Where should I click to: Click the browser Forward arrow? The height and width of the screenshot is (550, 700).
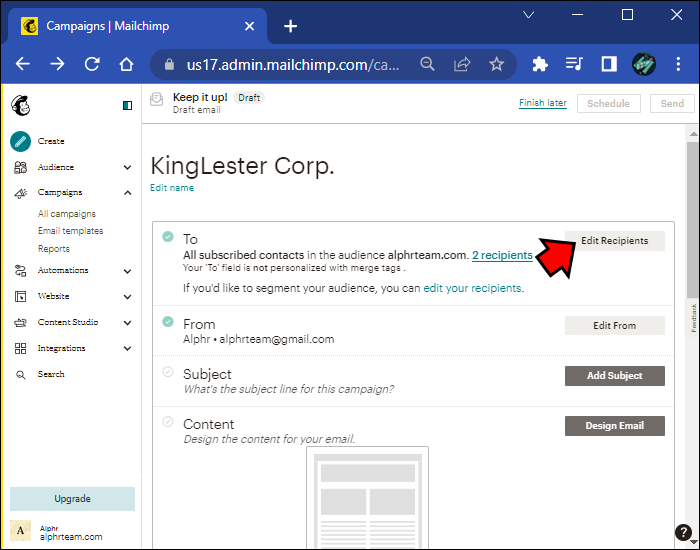pyautogui.click(x=57, y=64)
